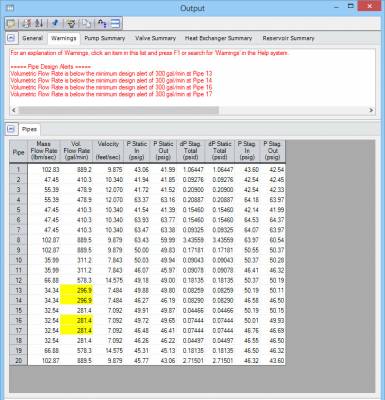Click the P Static In column header
This screenshot has height=400, width=385.
(x=137, y=152)
